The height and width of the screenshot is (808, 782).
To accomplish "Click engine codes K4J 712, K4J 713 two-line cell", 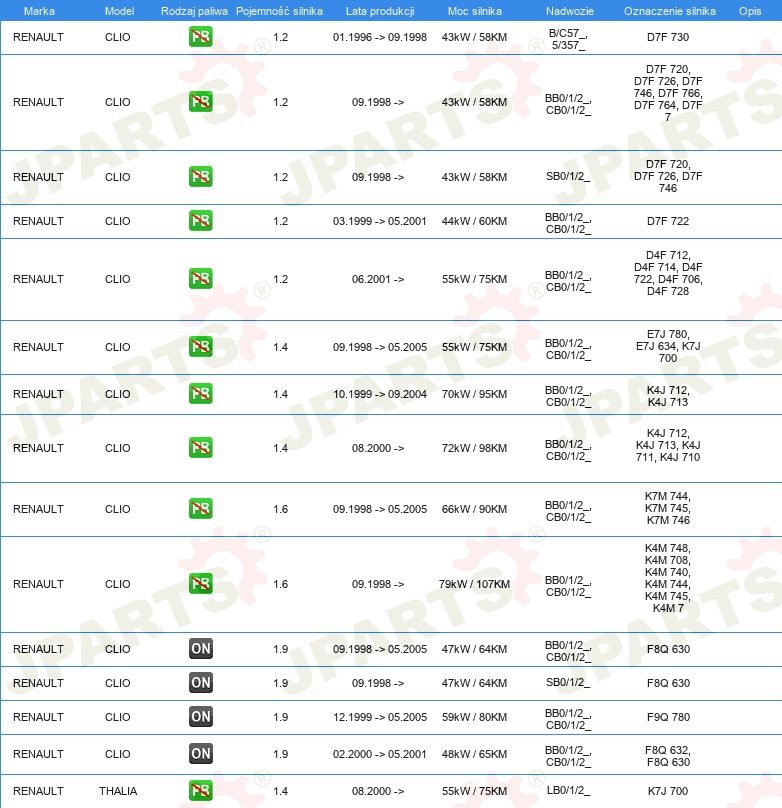I will [668, 396].
